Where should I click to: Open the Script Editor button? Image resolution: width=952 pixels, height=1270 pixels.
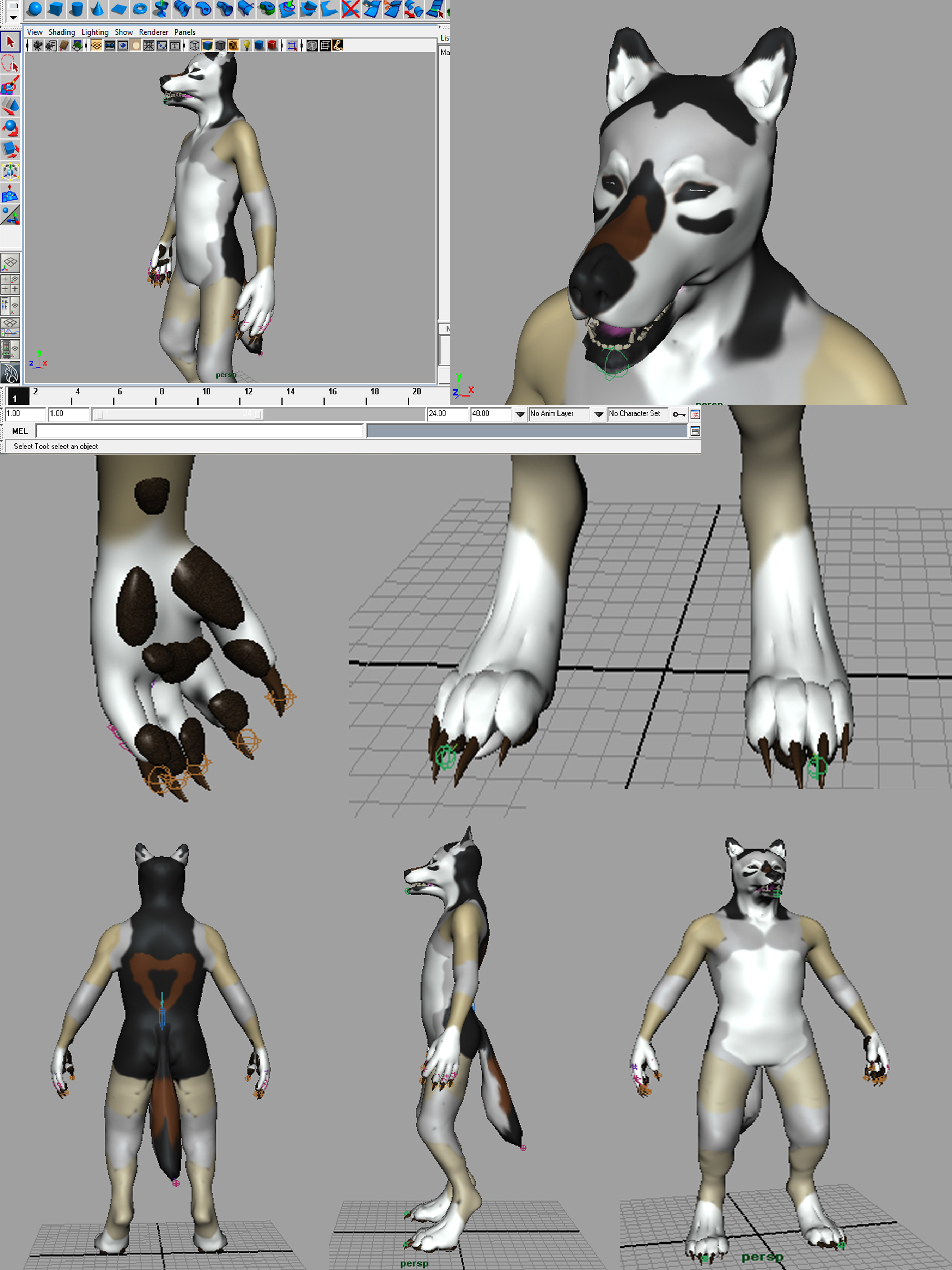click(x=695, y=431)
